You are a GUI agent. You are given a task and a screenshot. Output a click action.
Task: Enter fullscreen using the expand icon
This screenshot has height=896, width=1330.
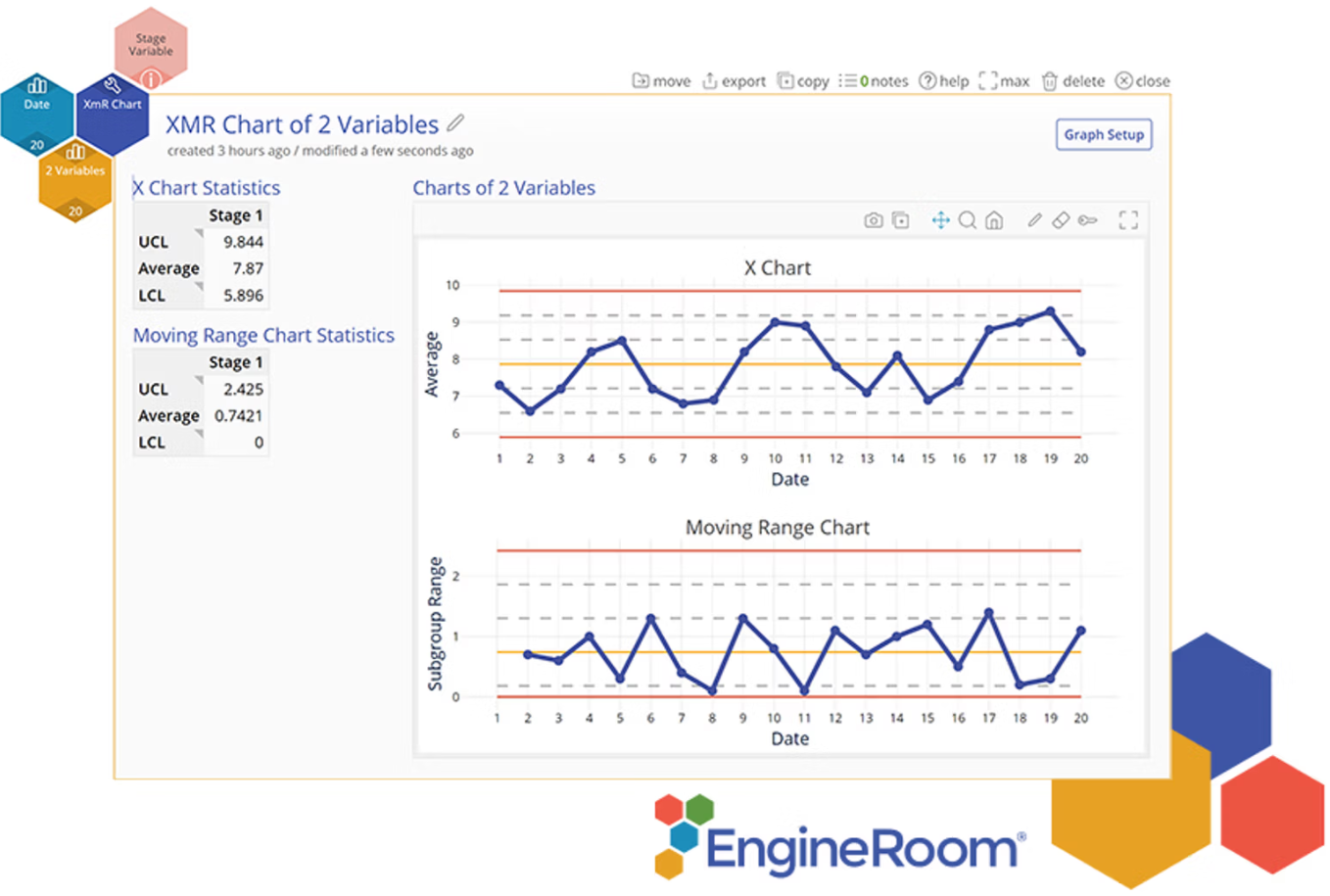point(1128,220)
